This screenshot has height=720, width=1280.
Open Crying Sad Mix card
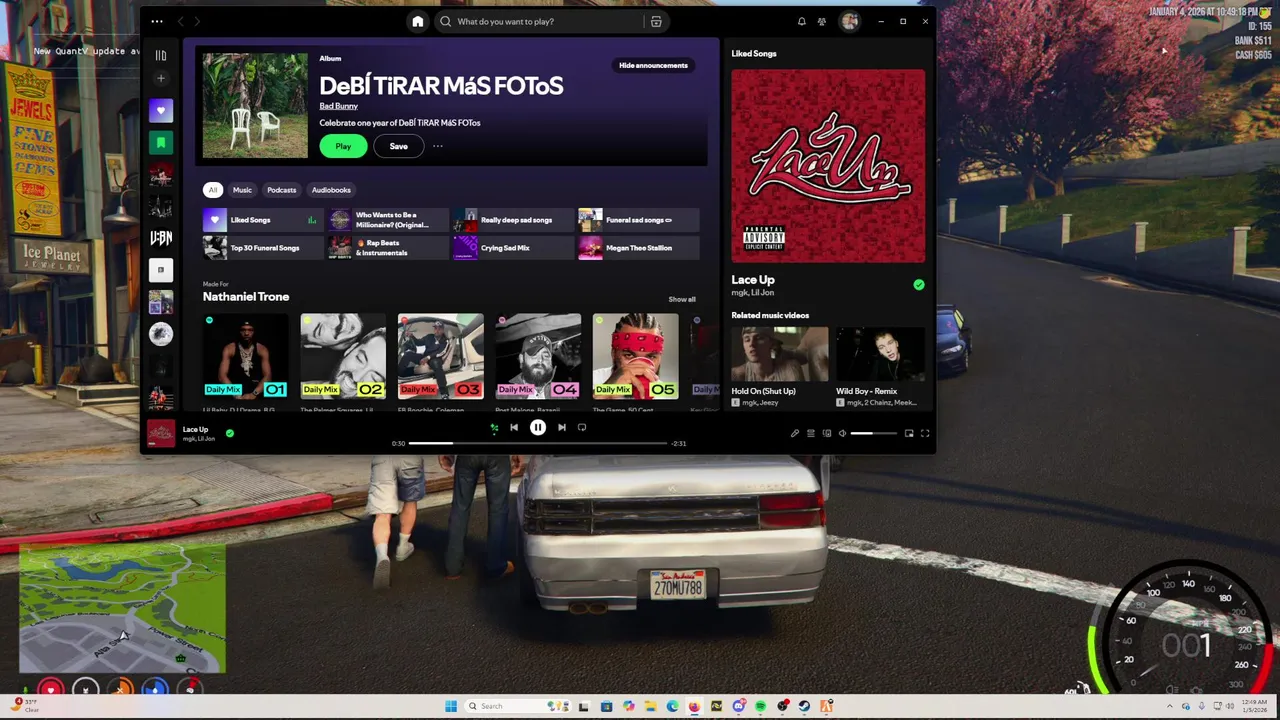[x=514, y=248]
